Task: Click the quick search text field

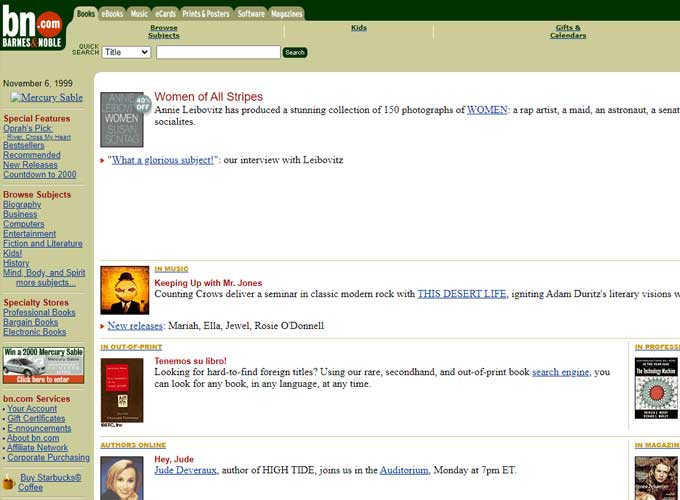Action: point(218,52)
